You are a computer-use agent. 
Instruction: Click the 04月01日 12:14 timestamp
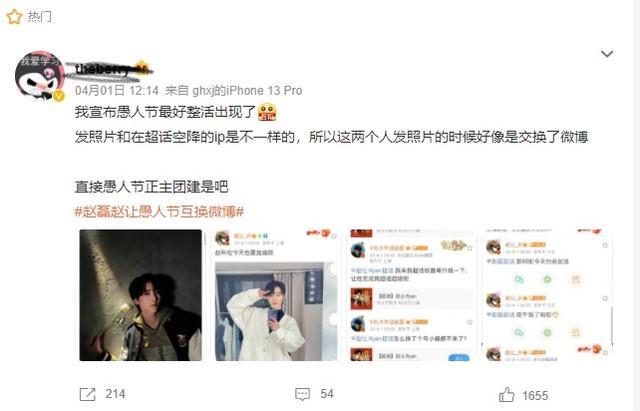tap(117, 91)
